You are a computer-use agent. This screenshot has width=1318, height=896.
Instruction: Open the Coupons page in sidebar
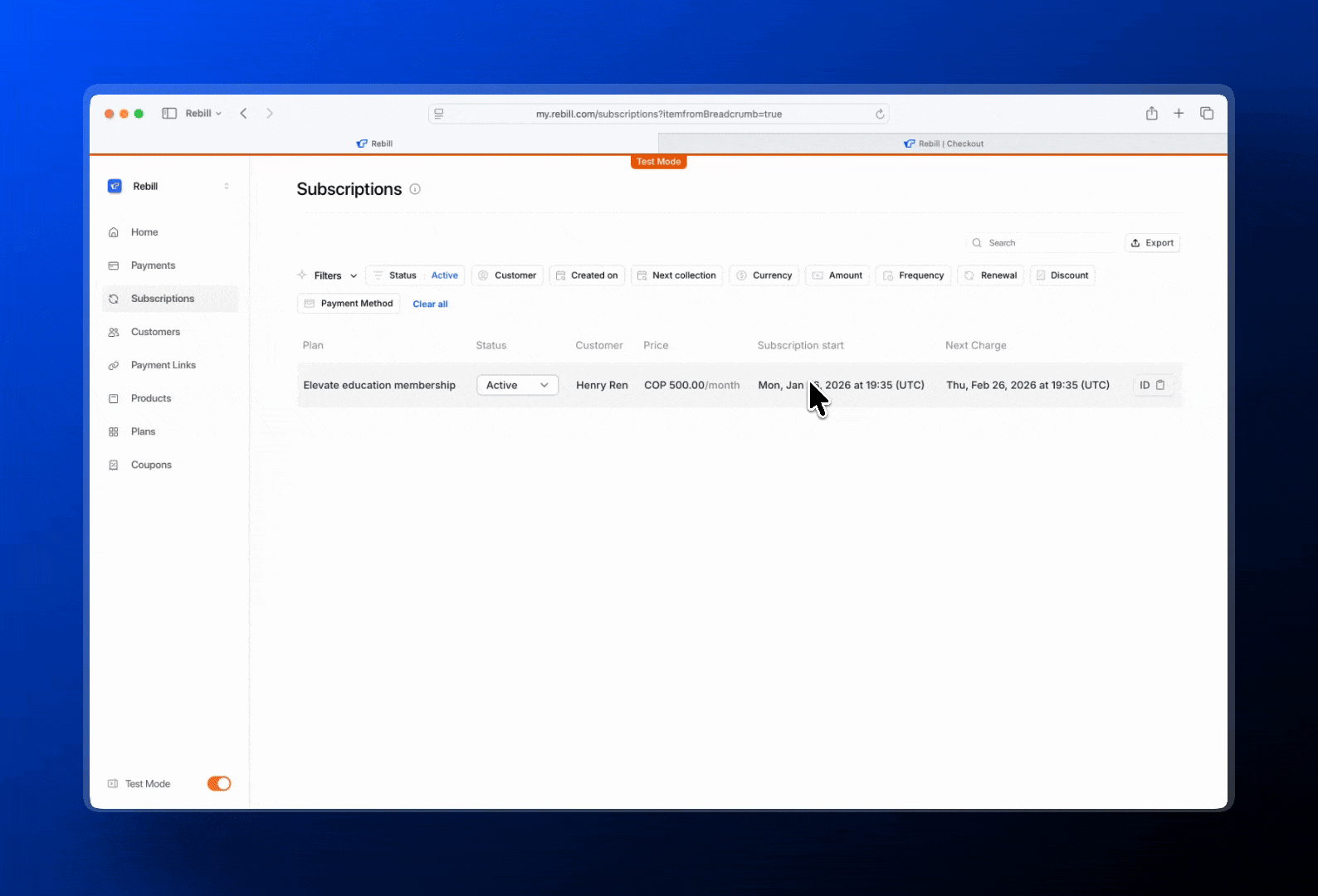(x=151, y=465)
